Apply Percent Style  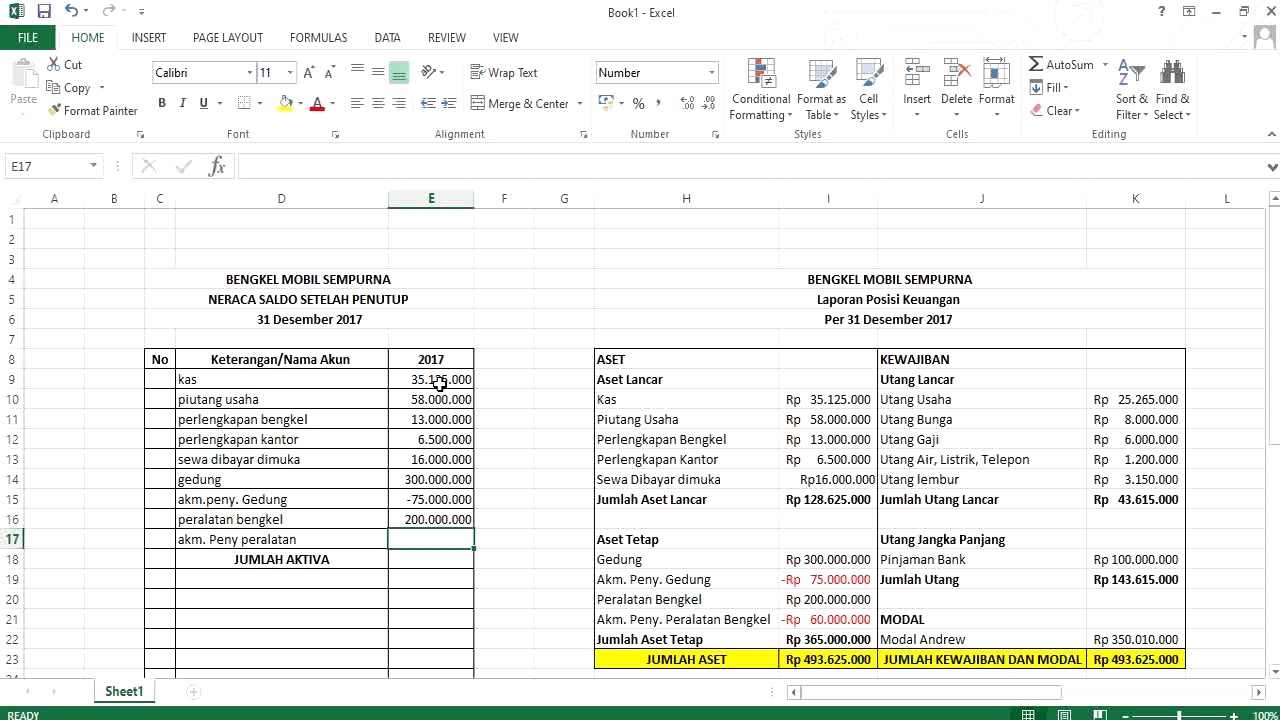(x=638, y=103)
